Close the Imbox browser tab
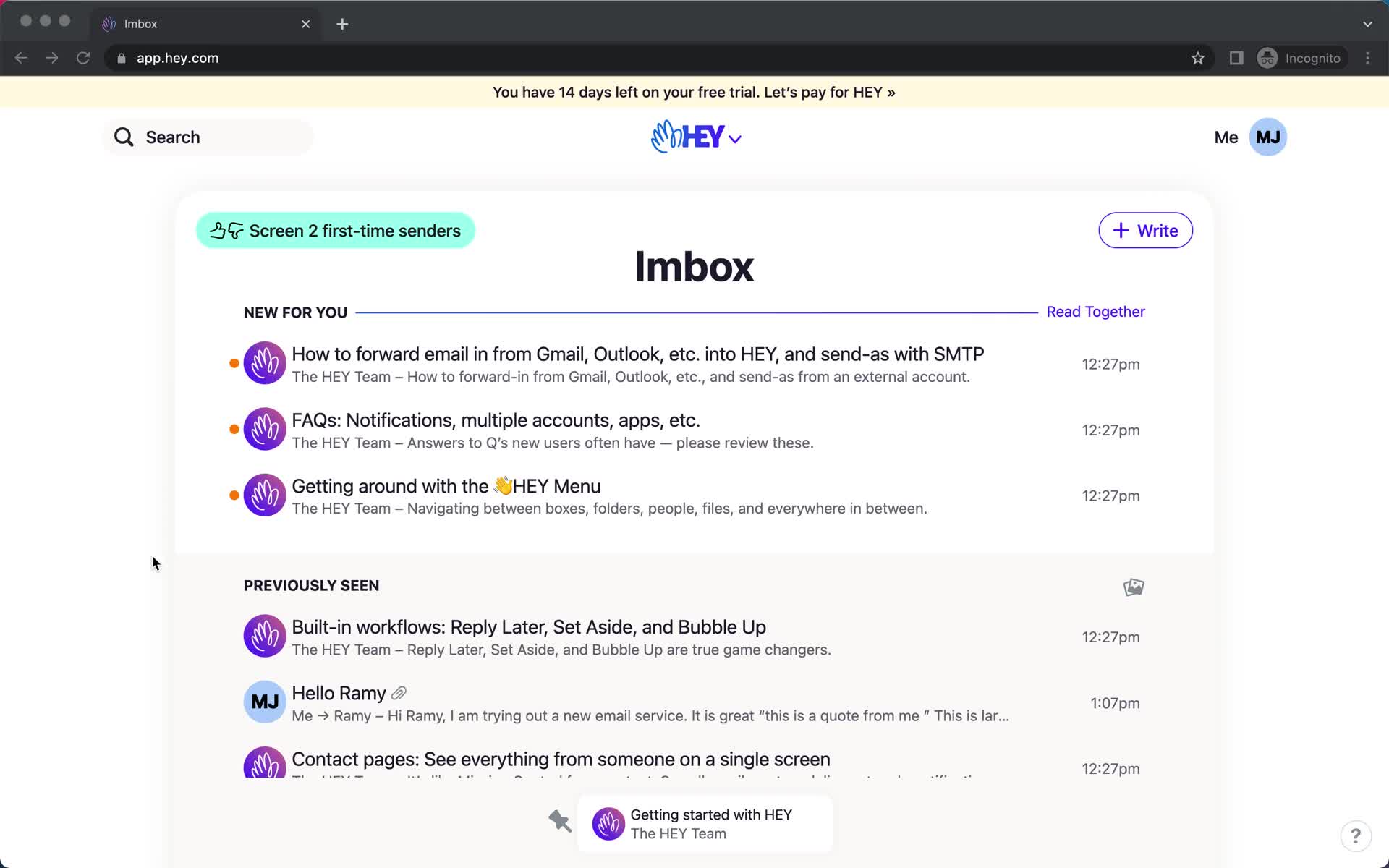Image resolution: width=1389 pixels, height=868 pixels. (306, 24)
